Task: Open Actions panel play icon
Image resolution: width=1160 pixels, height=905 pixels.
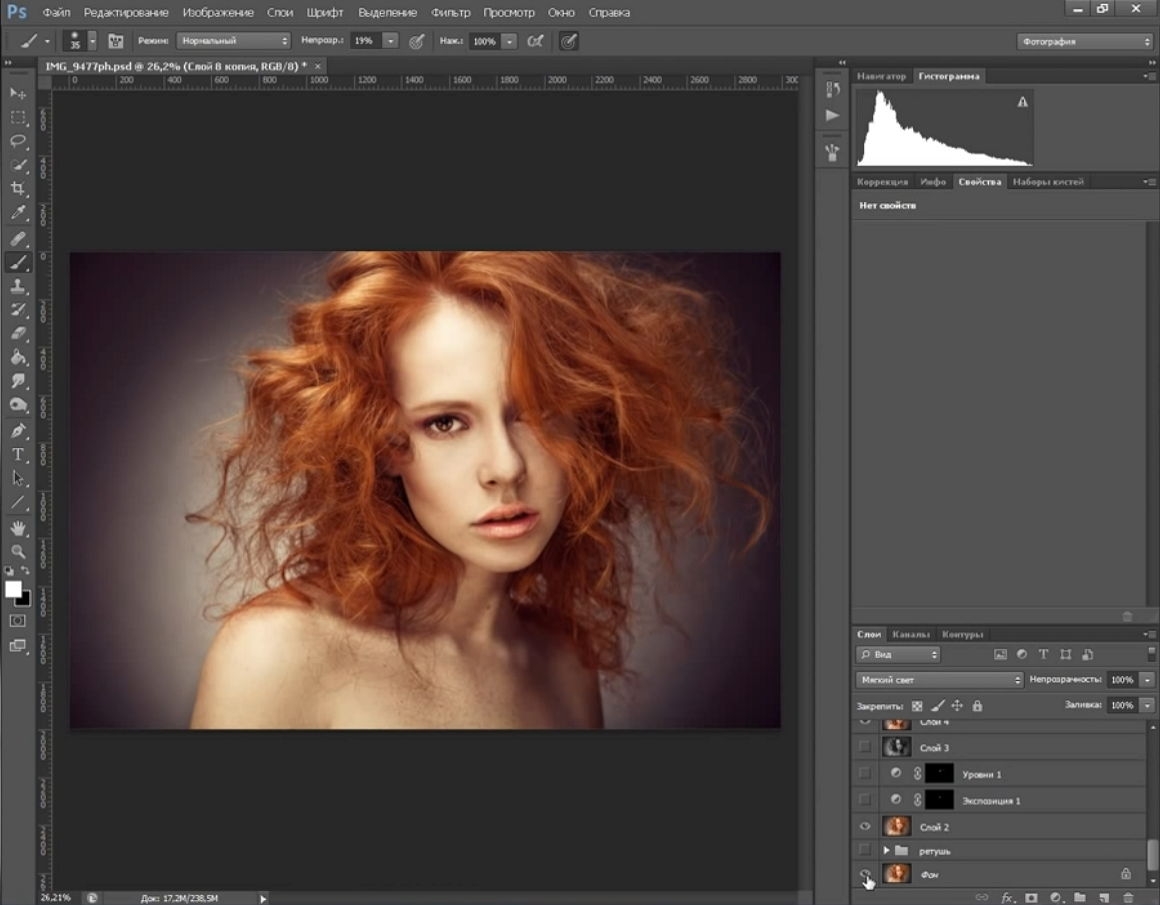Action: coord(832,115)
